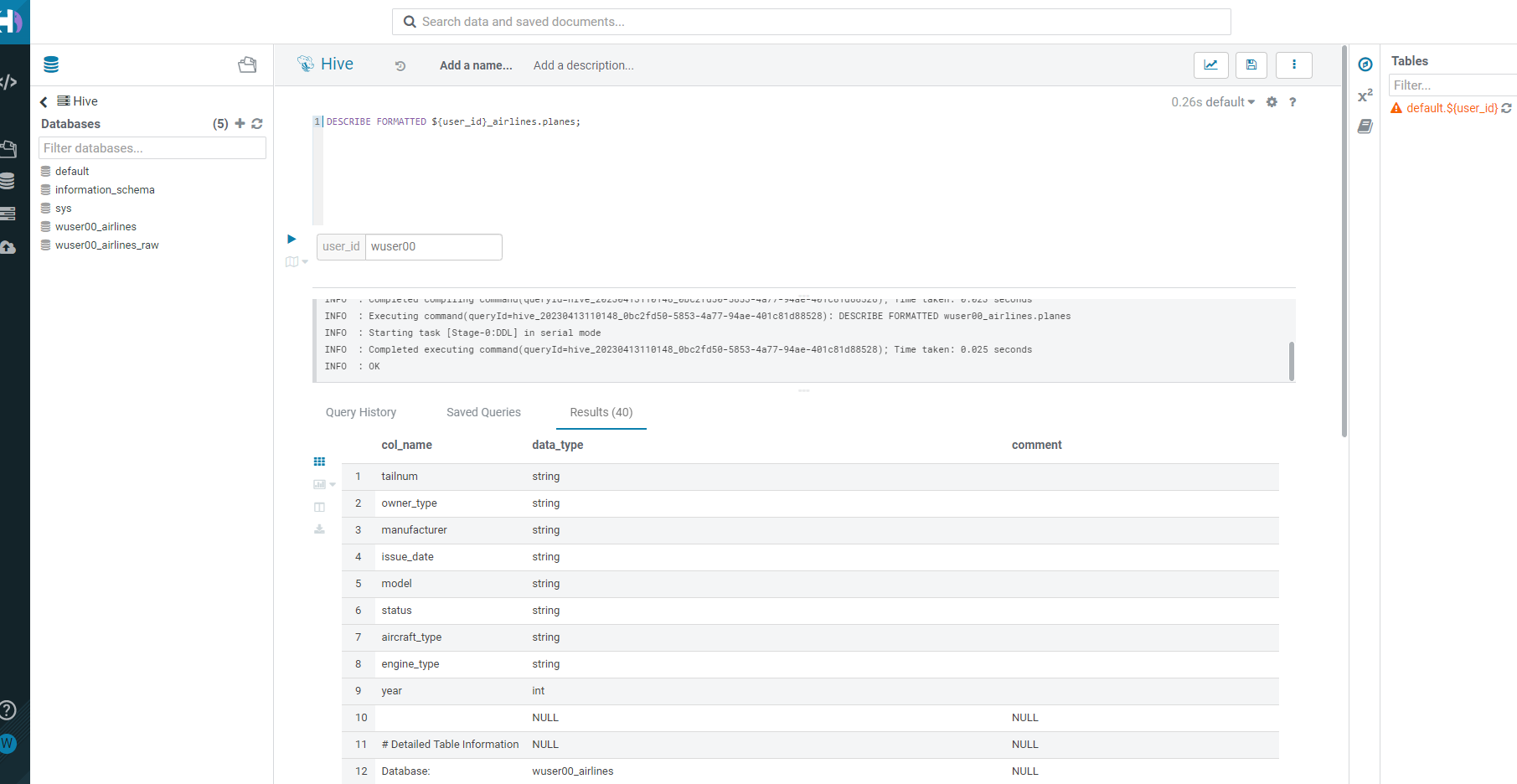
Task: Focus the search data and saved documents box
Action: (x=811, y=22)
